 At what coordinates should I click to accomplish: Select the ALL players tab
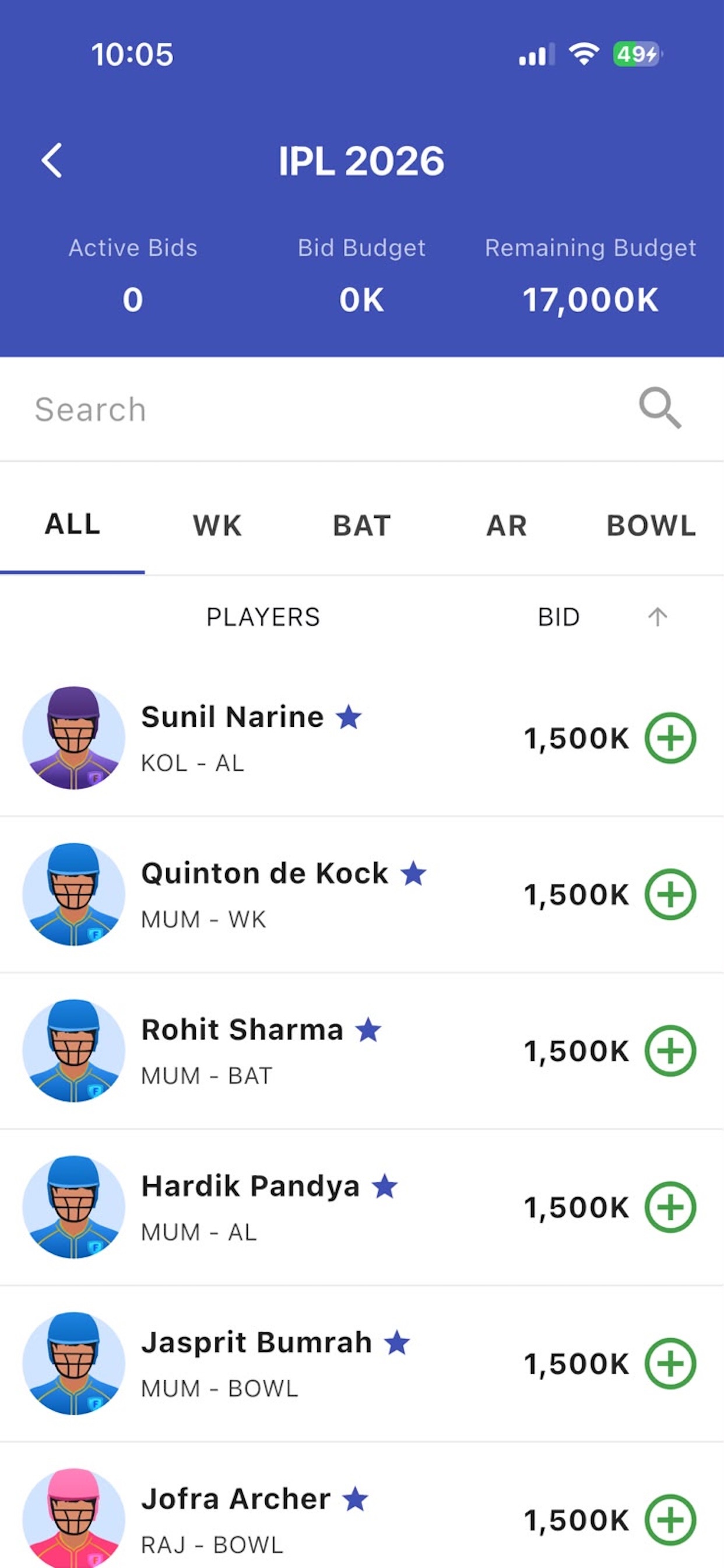coord(72,524)
